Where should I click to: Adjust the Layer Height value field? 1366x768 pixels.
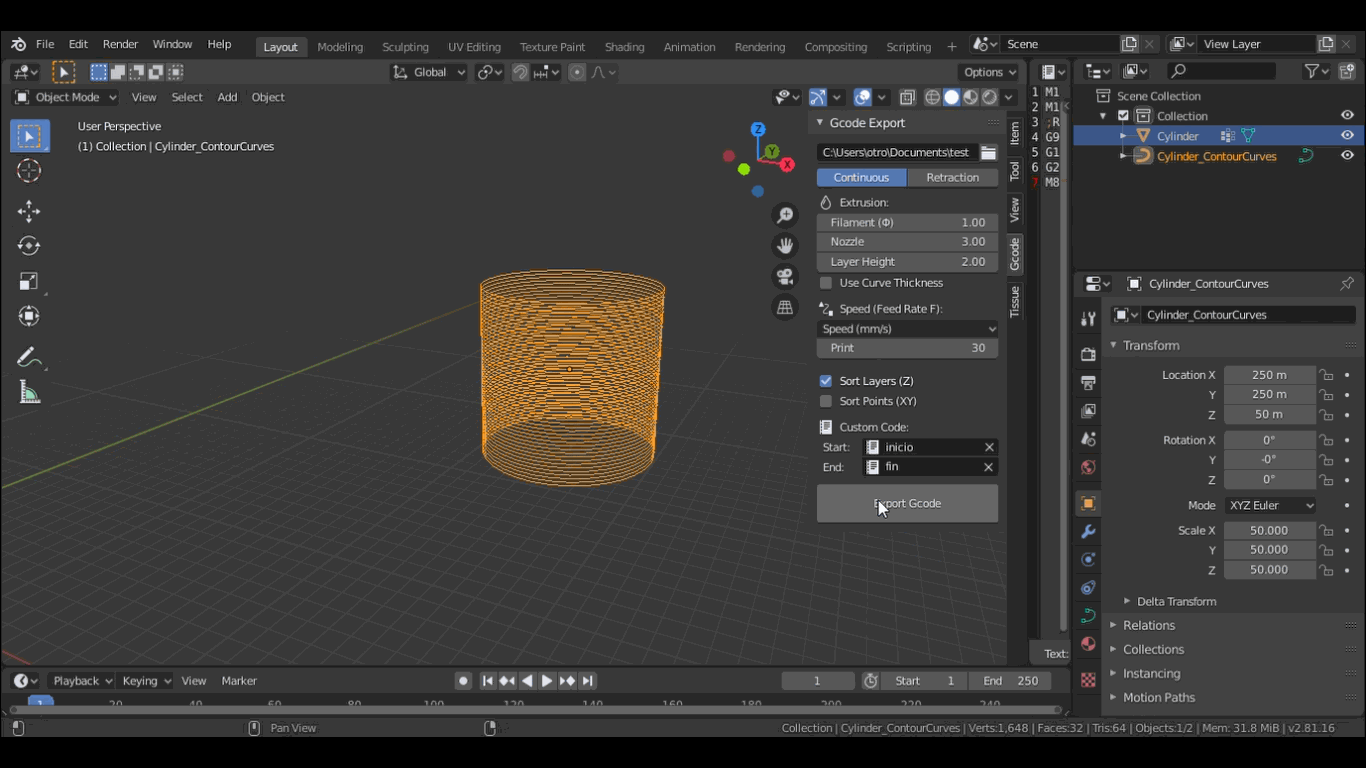(x=907, y=262)
